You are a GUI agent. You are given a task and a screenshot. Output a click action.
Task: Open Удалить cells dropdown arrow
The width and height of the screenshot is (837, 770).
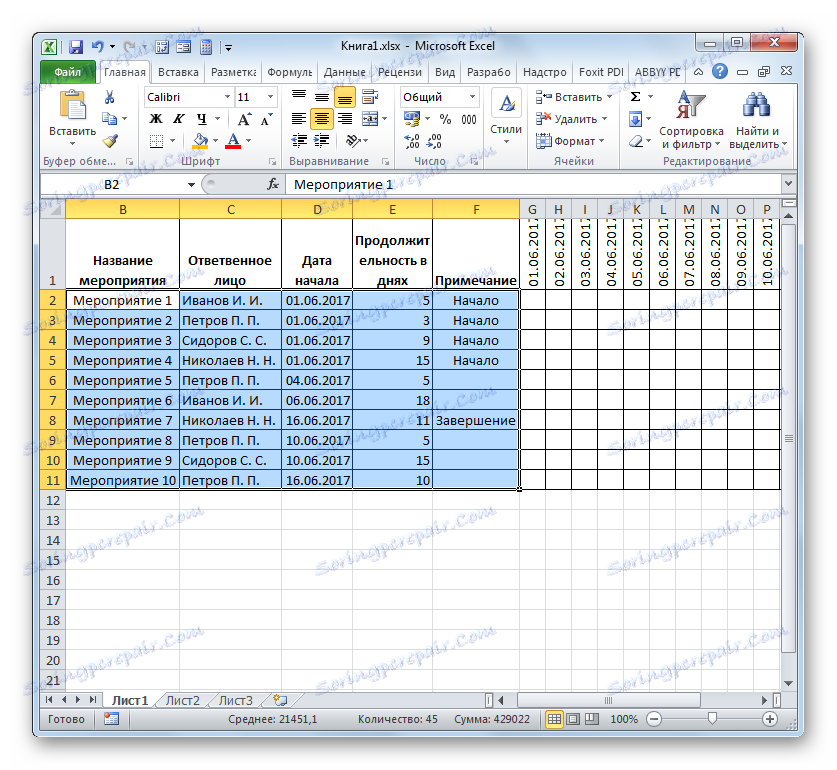click(x=604, y=119)
